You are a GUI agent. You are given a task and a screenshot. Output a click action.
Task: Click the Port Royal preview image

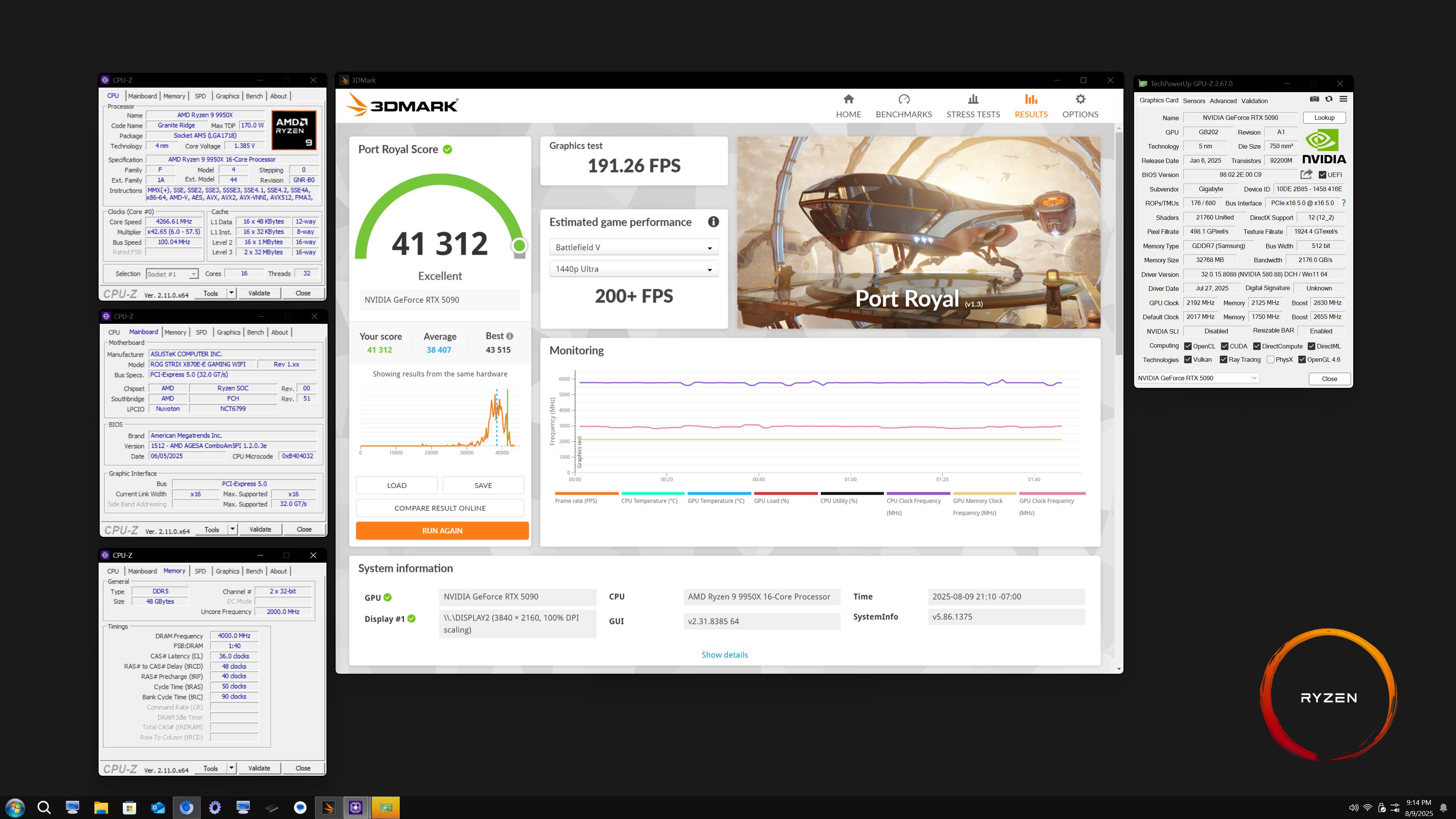point(918,232)
